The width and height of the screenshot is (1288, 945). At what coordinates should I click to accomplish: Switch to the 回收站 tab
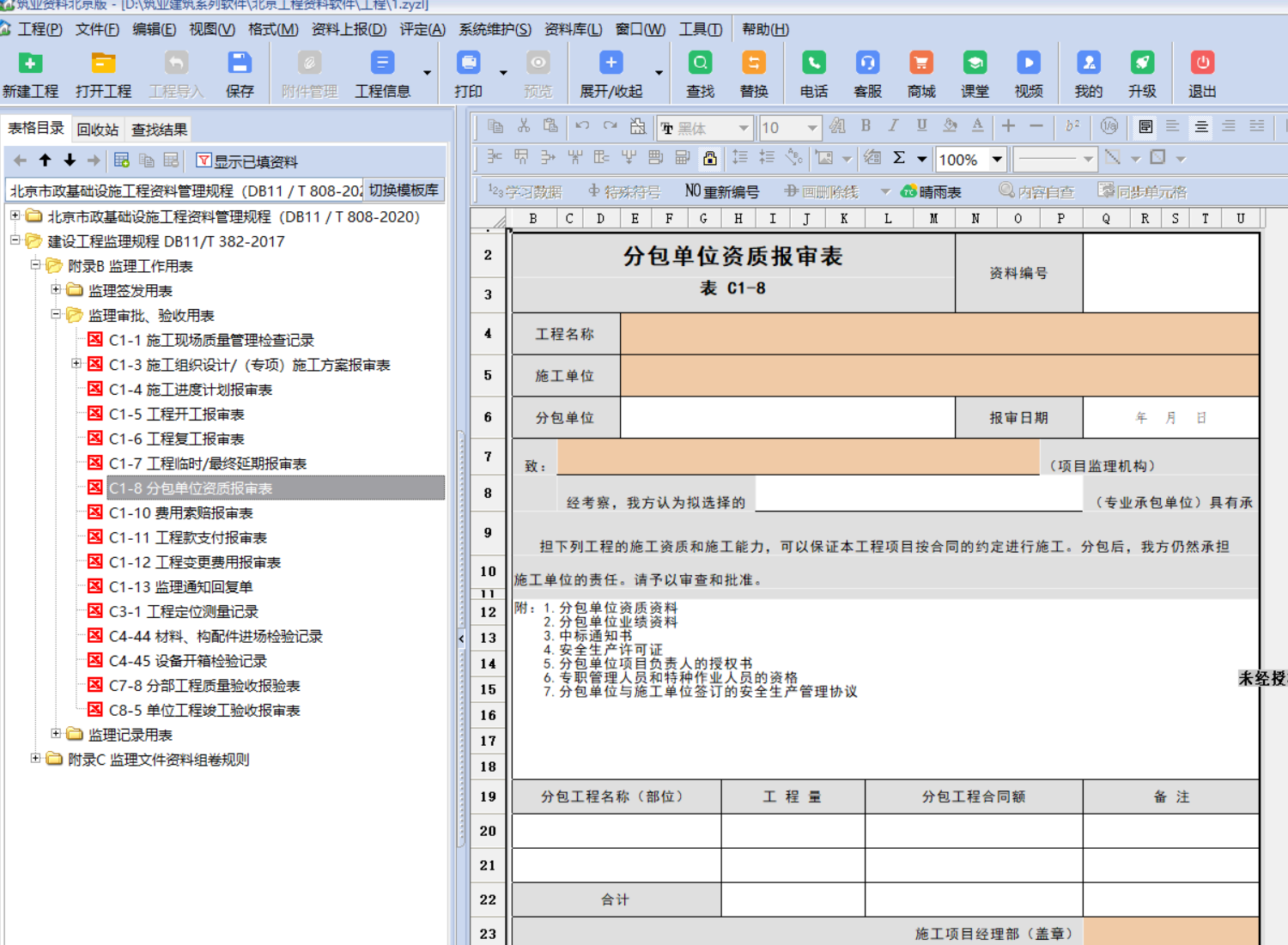point(98,130)
